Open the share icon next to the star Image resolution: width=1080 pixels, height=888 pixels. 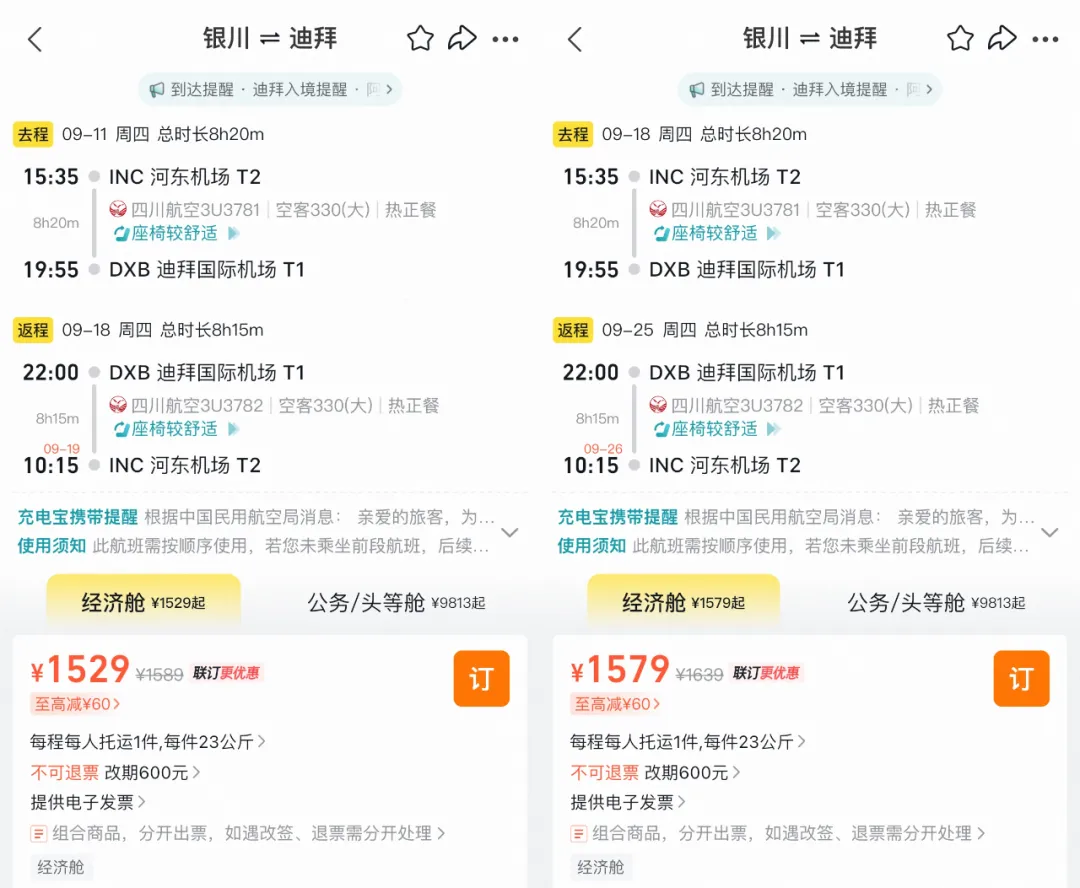[x=463, y=38]
